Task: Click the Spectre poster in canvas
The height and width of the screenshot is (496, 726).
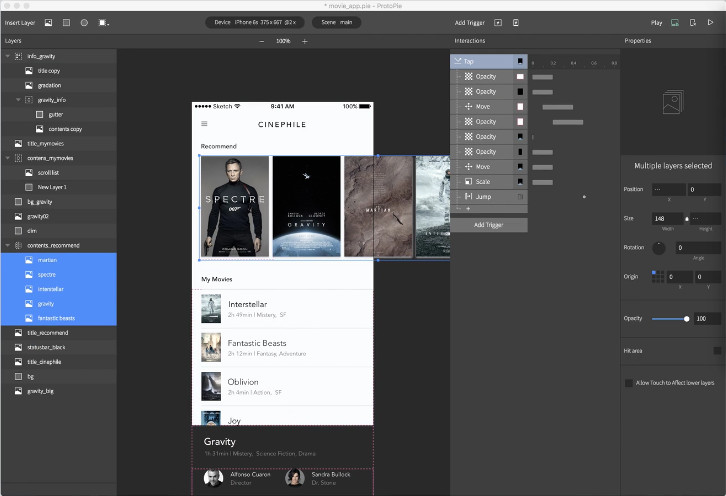Action: tap(235, 207)
